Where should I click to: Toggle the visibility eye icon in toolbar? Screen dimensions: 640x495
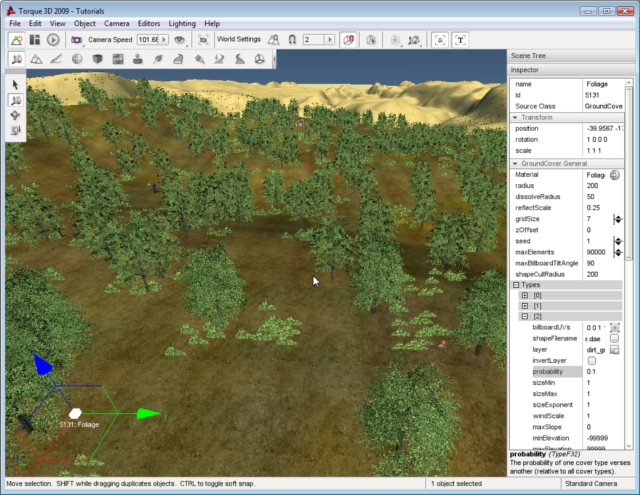coord(180,40)
